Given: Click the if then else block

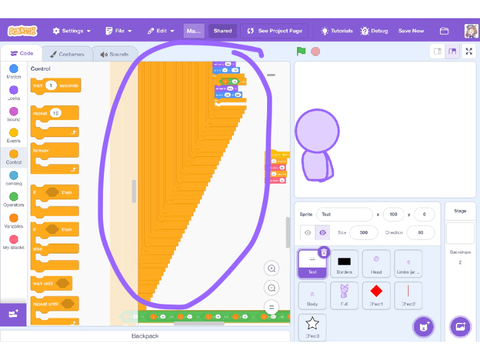Looking at the screenshot, I should tap(55, 246).
